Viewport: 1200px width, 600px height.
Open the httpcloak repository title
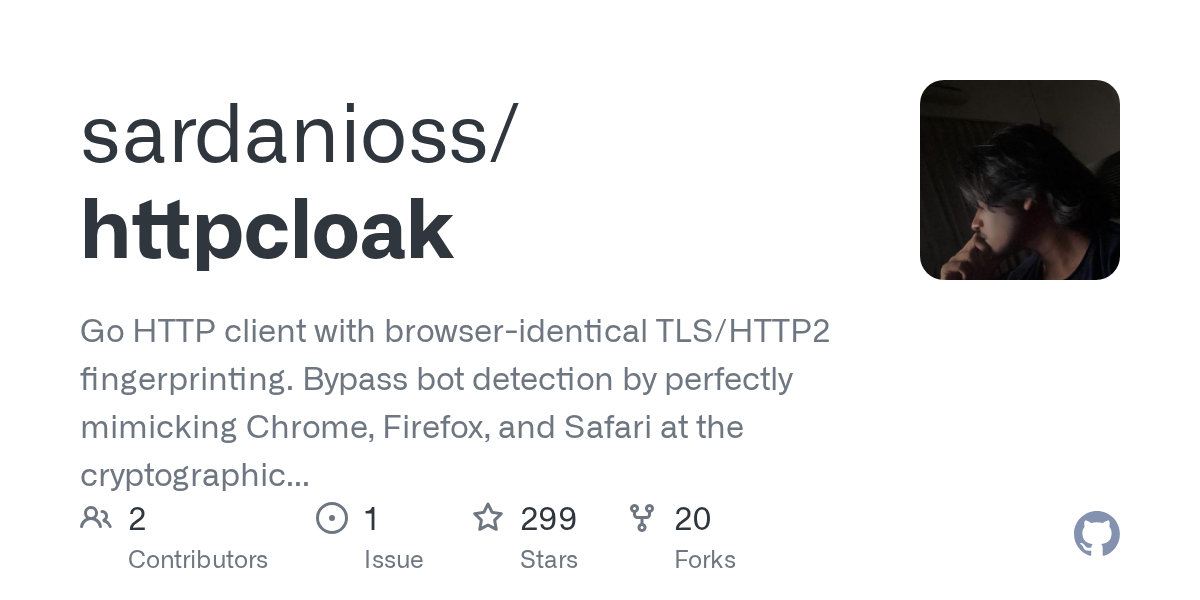click(267, 231)
